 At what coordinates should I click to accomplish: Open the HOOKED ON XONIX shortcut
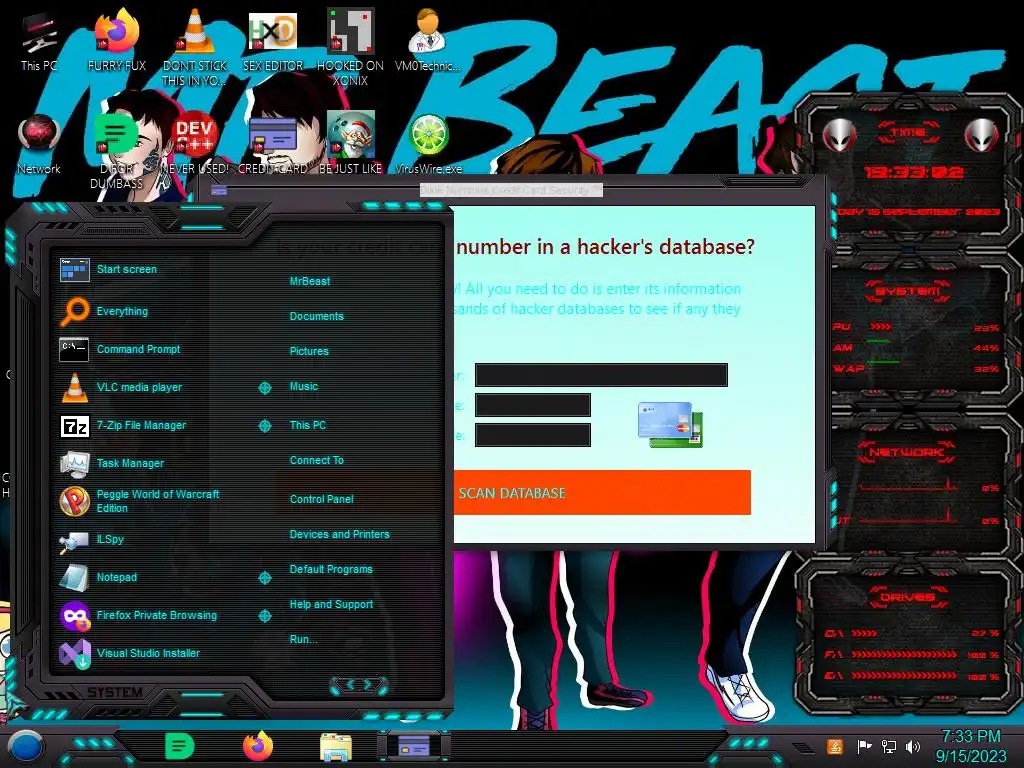coord(350,49)
